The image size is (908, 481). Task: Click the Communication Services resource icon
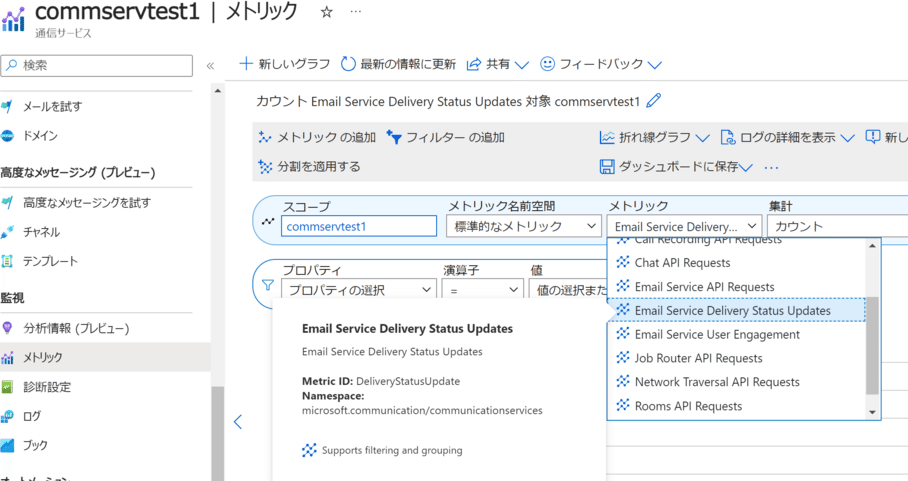(13, 19)
